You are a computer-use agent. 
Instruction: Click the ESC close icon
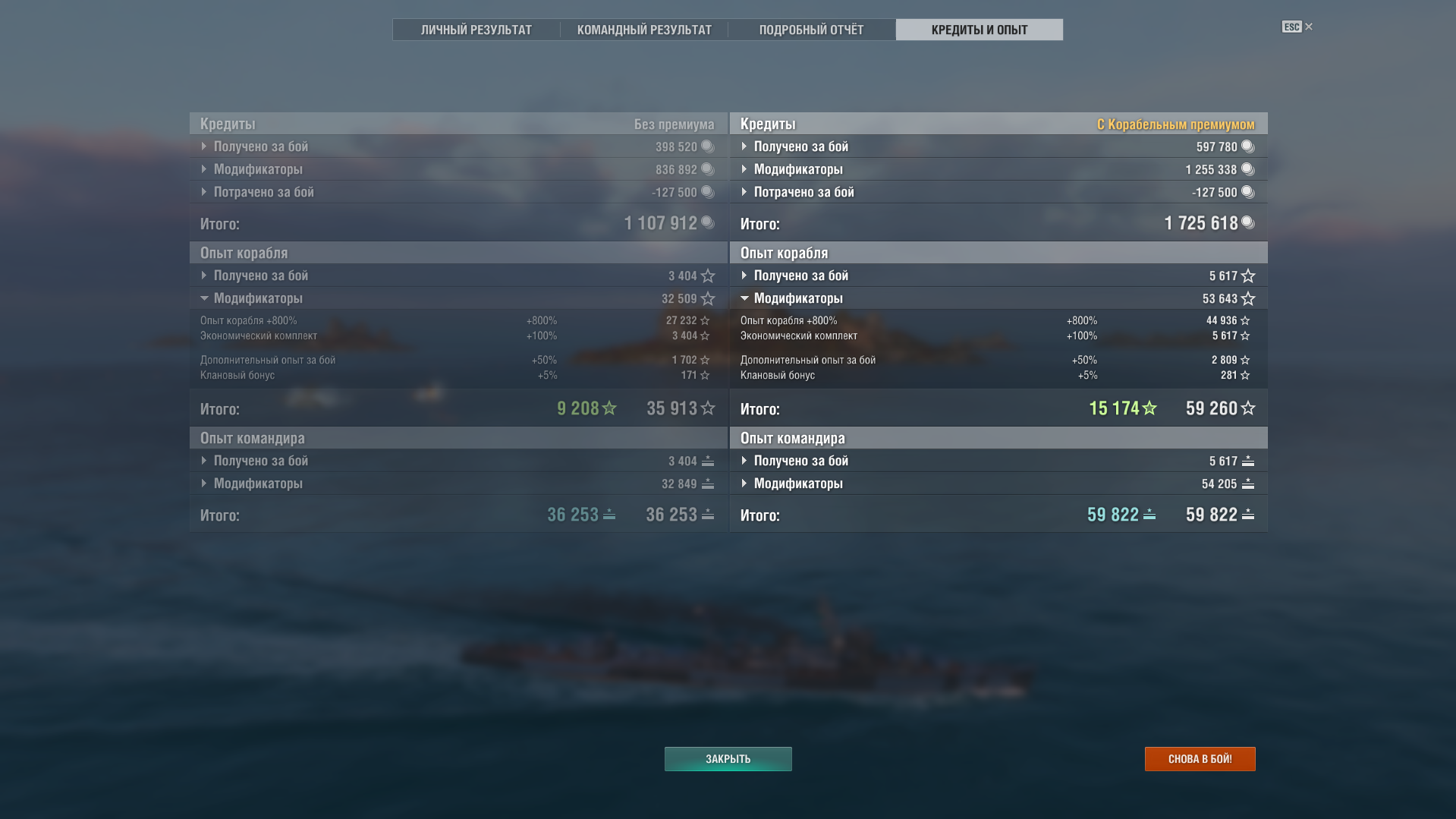pos(1297,27)
